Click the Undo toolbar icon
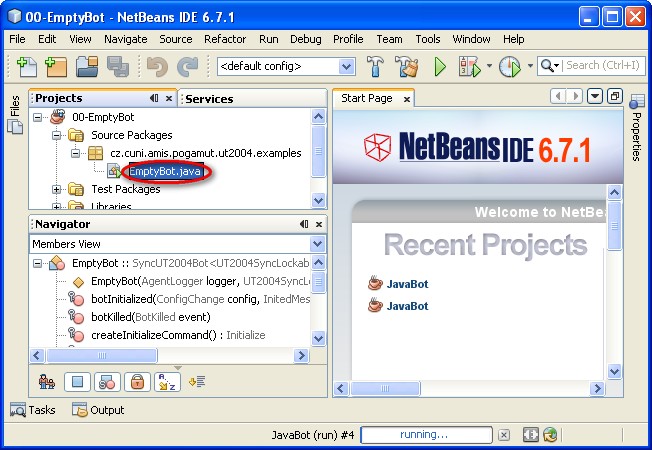The image size is (652, 450). pyautogui.click(x=158, y=67)
